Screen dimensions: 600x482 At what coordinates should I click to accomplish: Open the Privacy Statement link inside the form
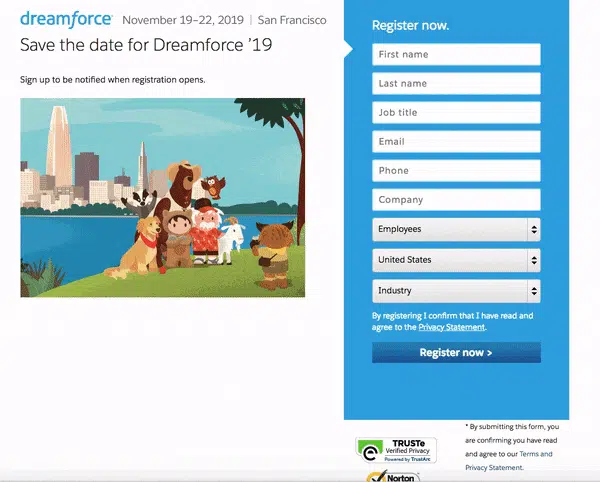tap(451, 327)
